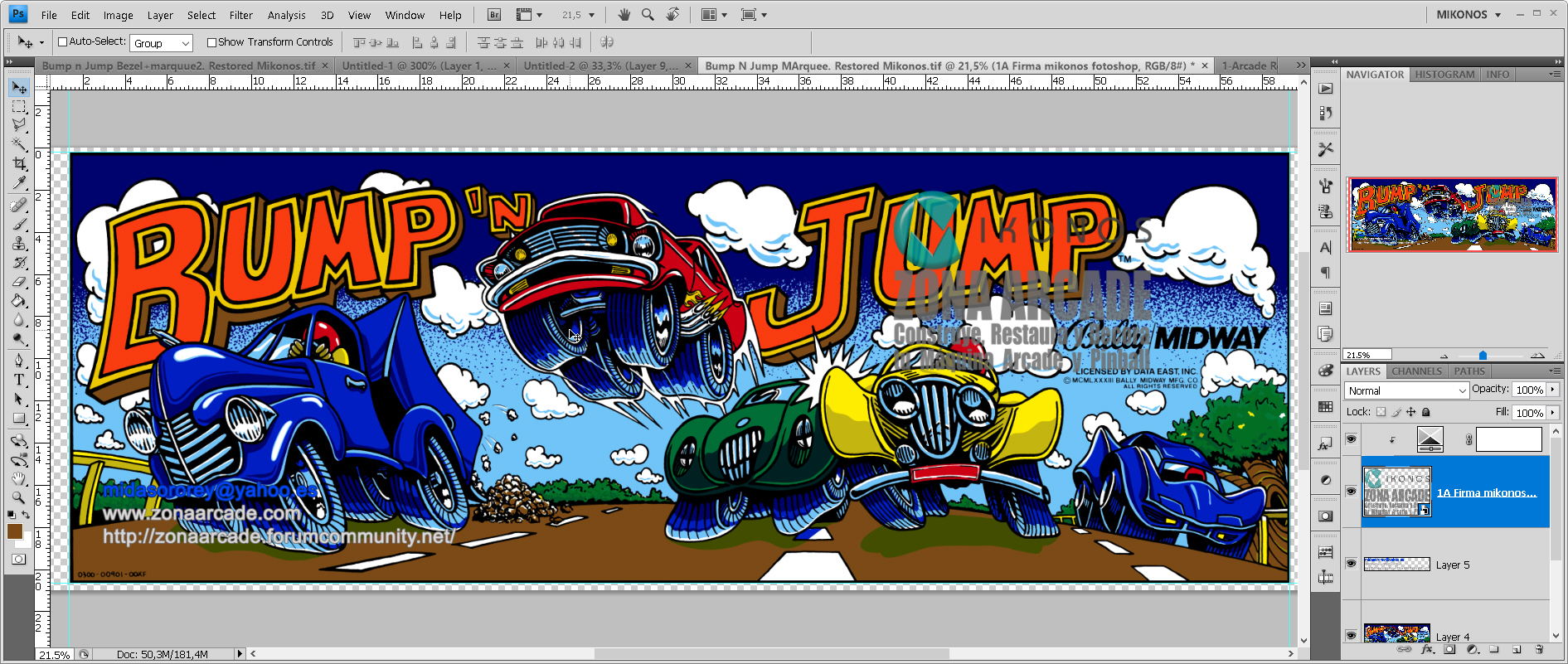This screenshot has height=664, width=1568.
Task: Select the Magic Wand tool
Action: tap(19, 144)
